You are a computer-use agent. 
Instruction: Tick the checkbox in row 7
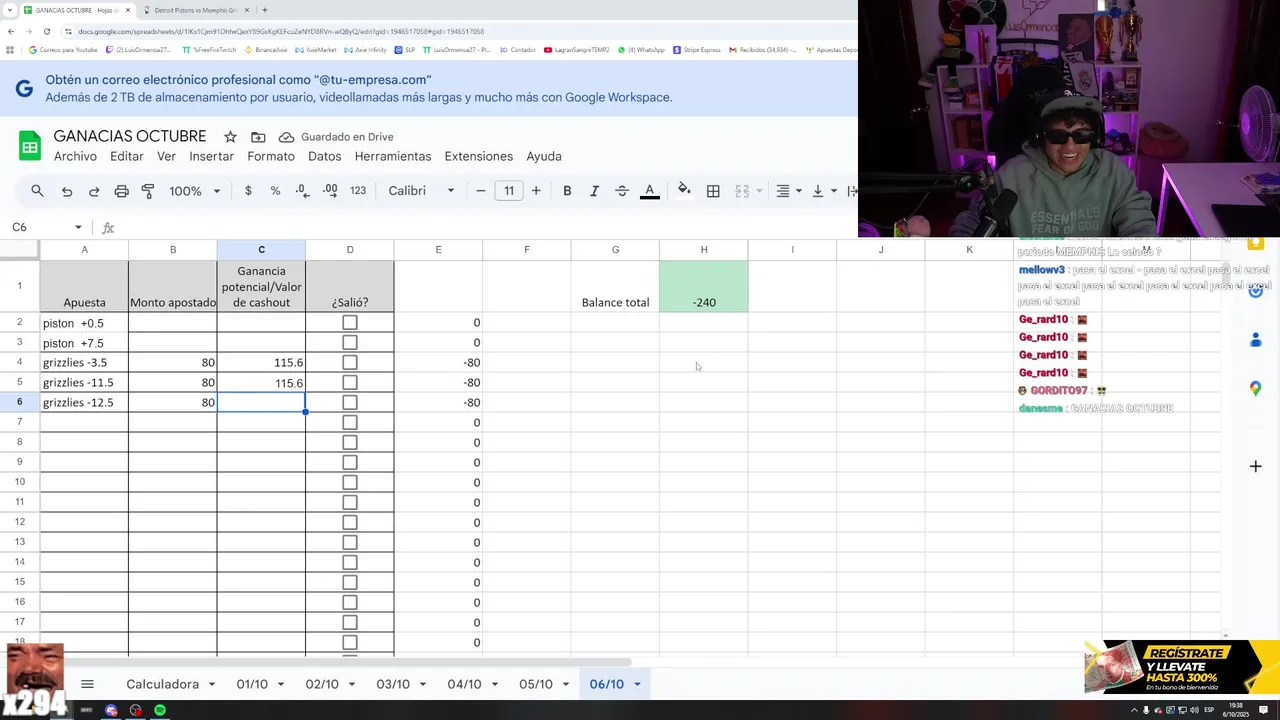pos(350,423)
